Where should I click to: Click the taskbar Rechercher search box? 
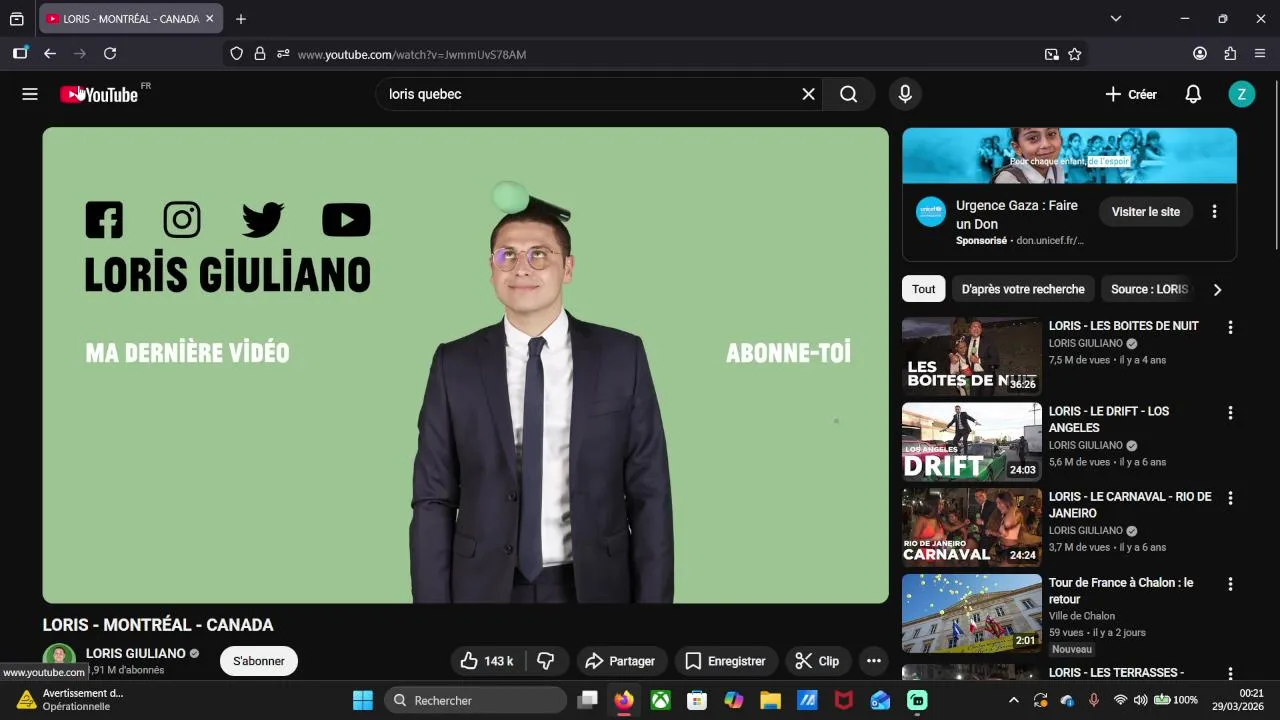click(475, 700)
